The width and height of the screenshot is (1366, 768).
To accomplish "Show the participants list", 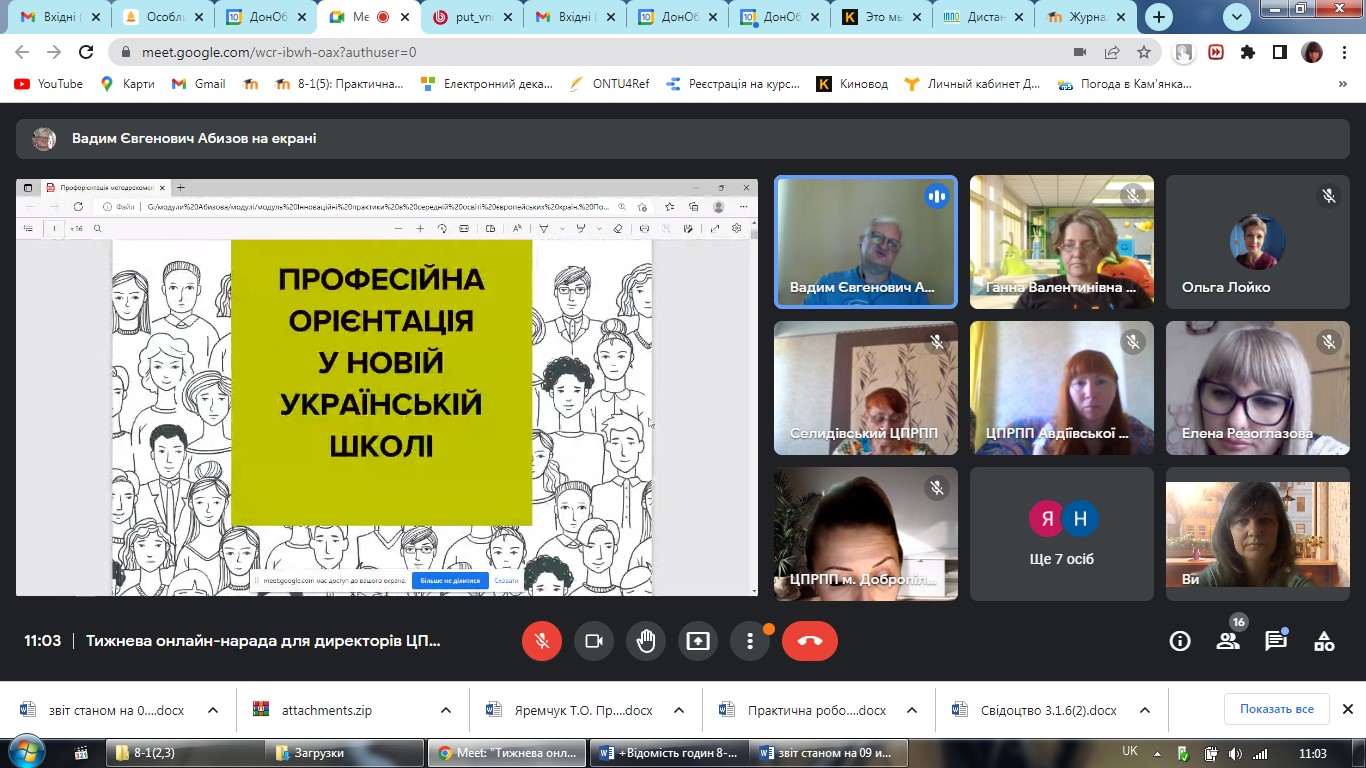I will tap(1228, 641).
